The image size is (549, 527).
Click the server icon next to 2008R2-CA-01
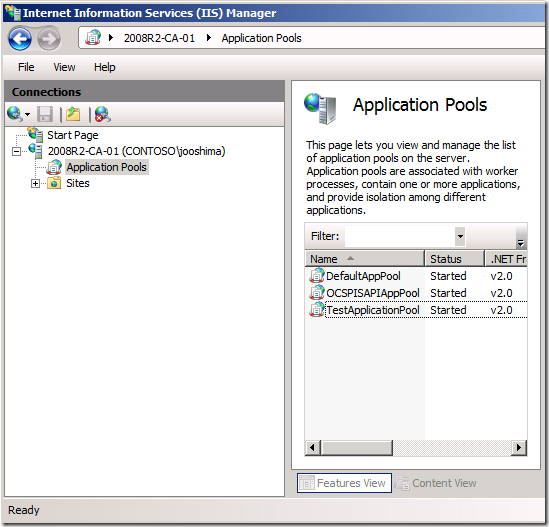(x=35, y=151)
